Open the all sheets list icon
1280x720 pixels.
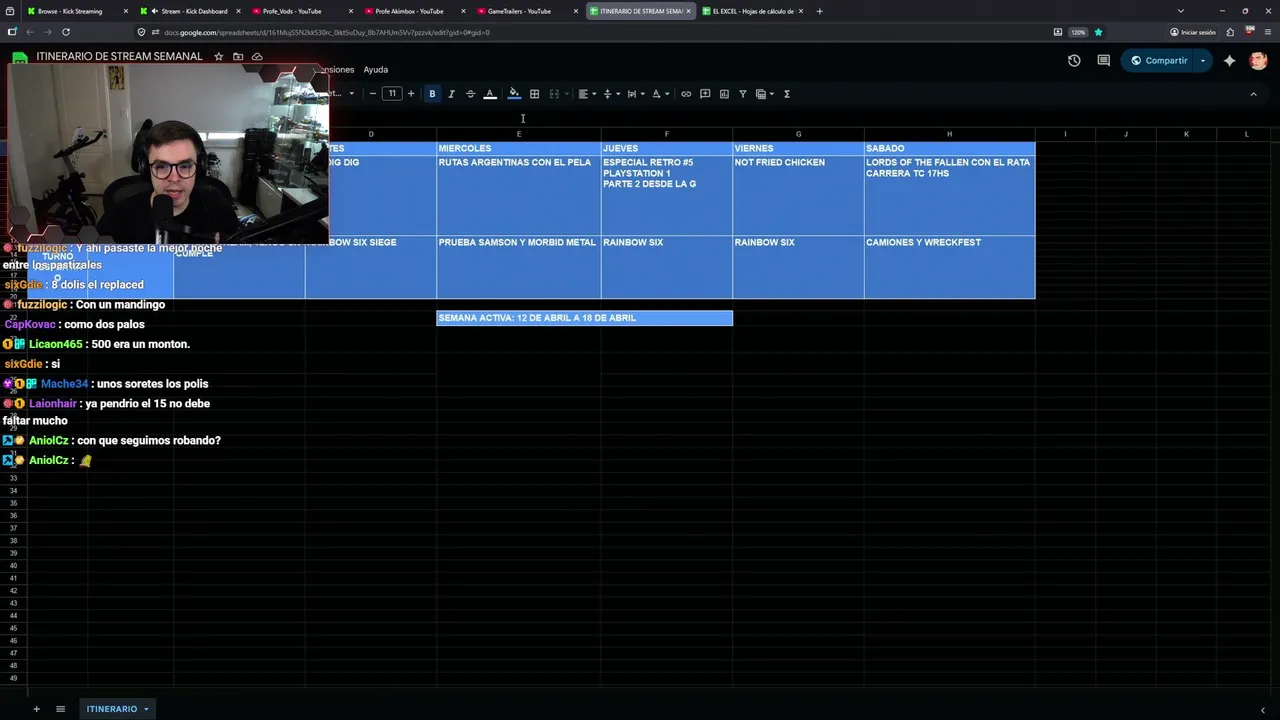click(x=60, y=709)
